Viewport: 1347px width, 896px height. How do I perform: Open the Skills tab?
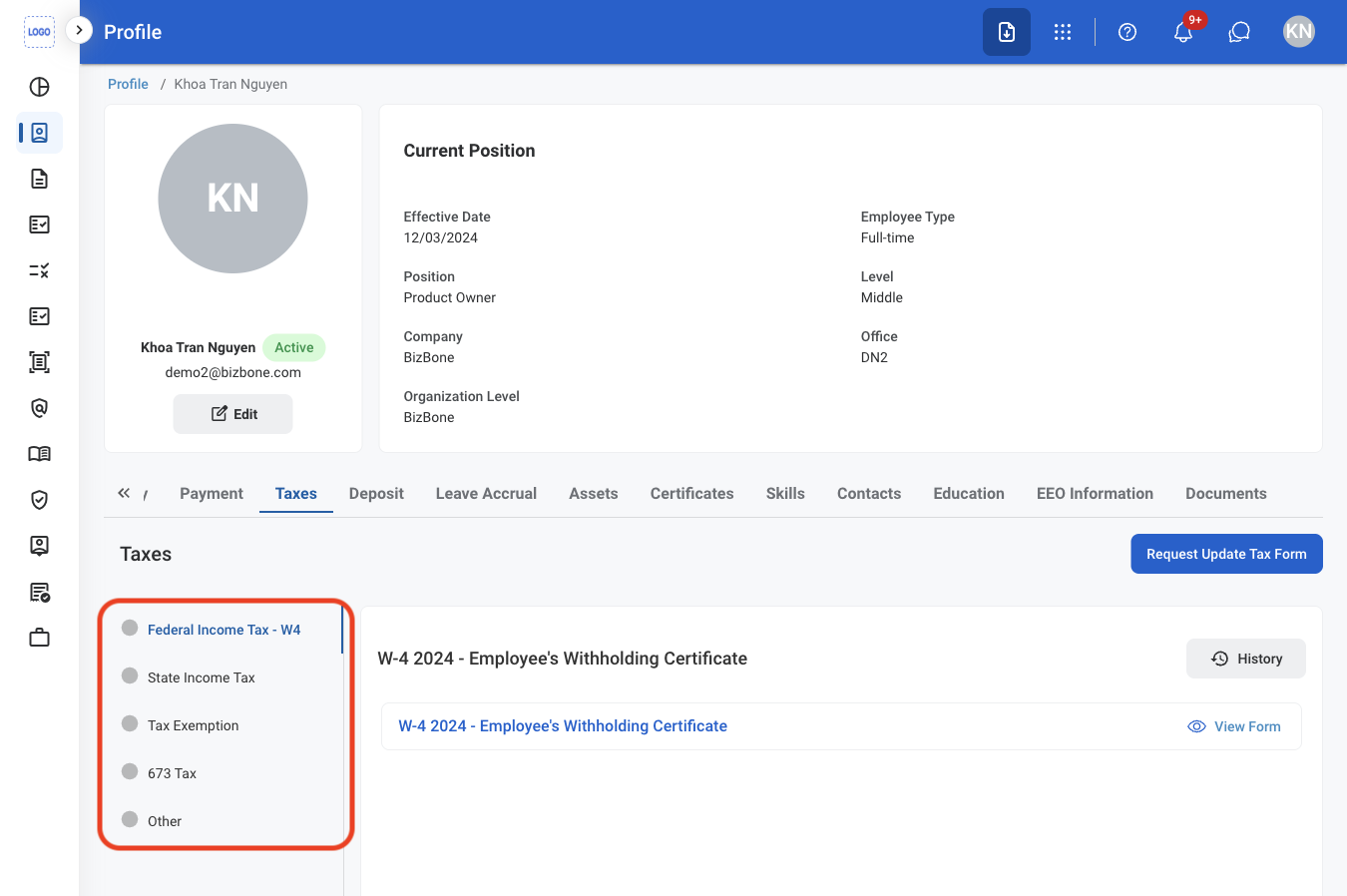tap(785, 494)
